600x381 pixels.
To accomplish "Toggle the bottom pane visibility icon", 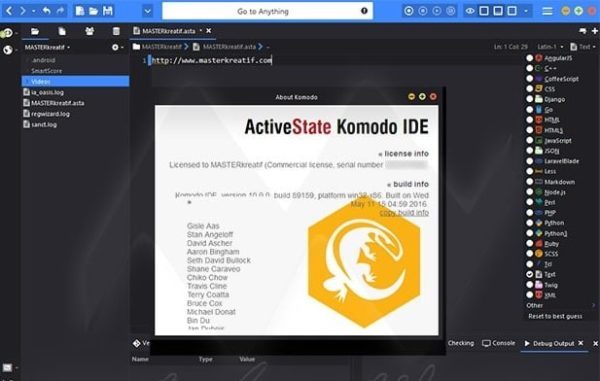I will (498, 11).
